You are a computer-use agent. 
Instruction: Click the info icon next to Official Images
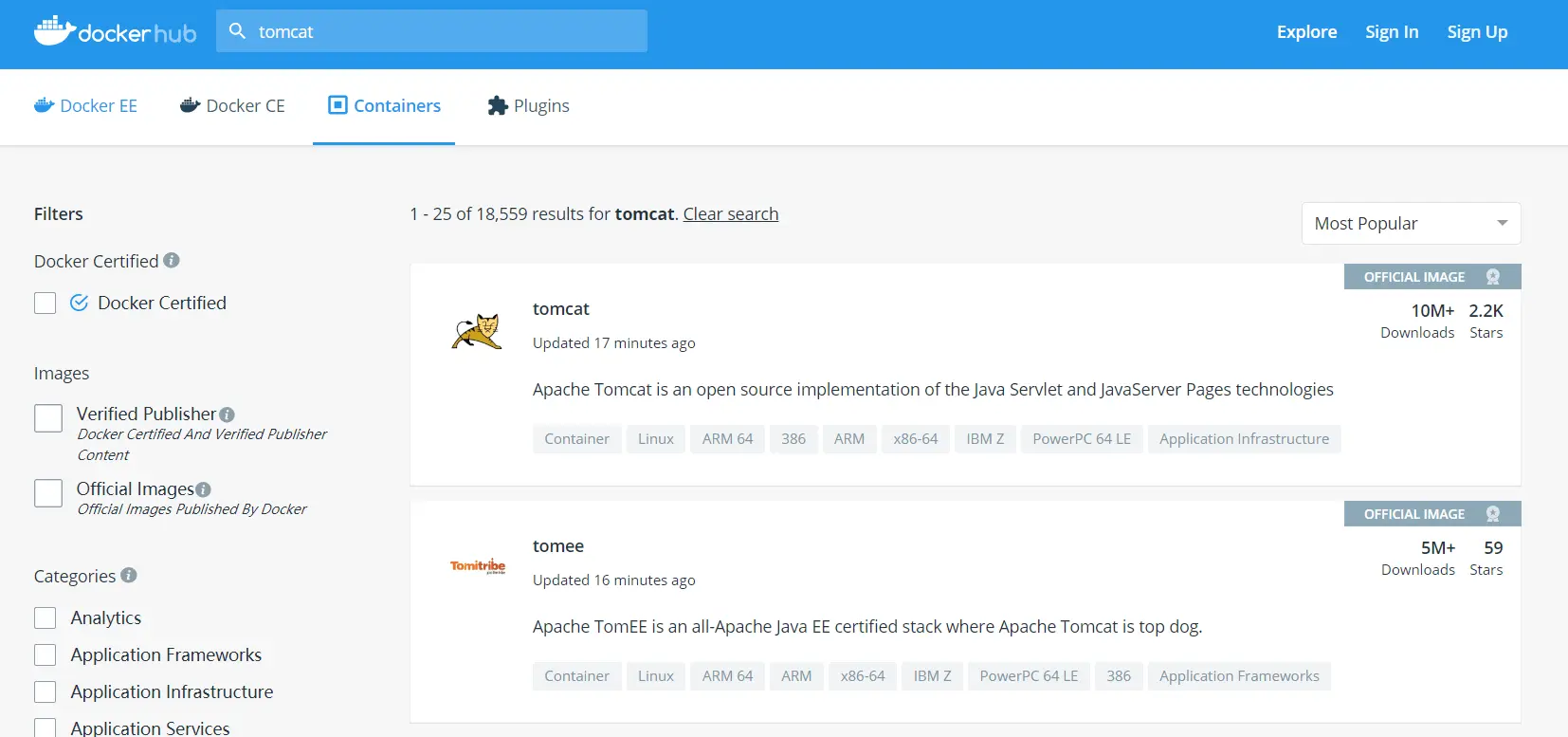[203, 489]
